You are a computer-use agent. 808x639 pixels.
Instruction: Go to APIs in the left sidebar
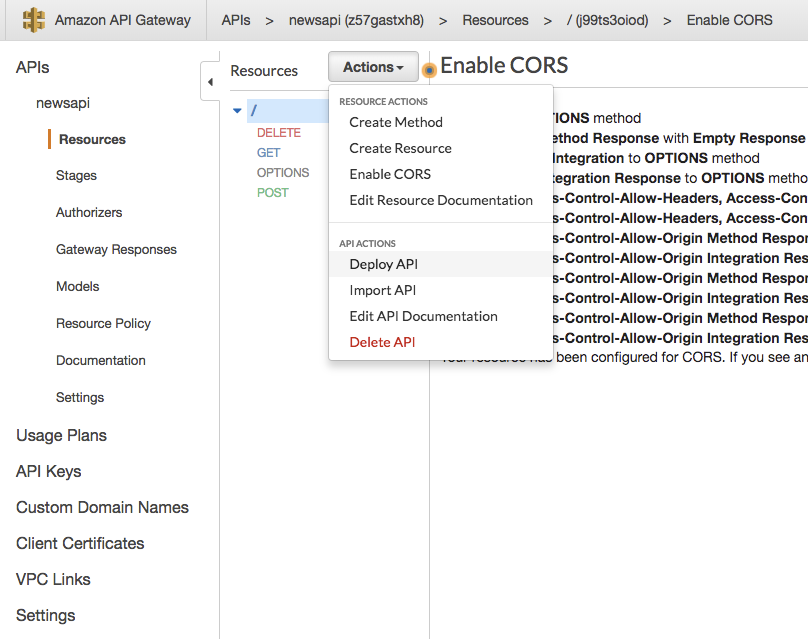pyautogui.click(x=32, y=68)
